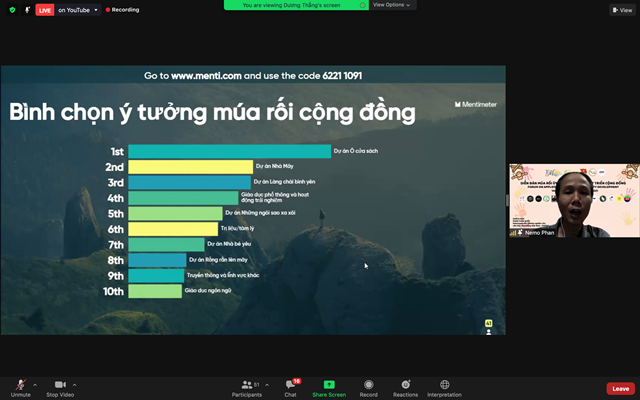The height and width of the screenshot is (400, 640).
Task: Click the muted microphone indicator at top
Action: (x=27, y=10)
